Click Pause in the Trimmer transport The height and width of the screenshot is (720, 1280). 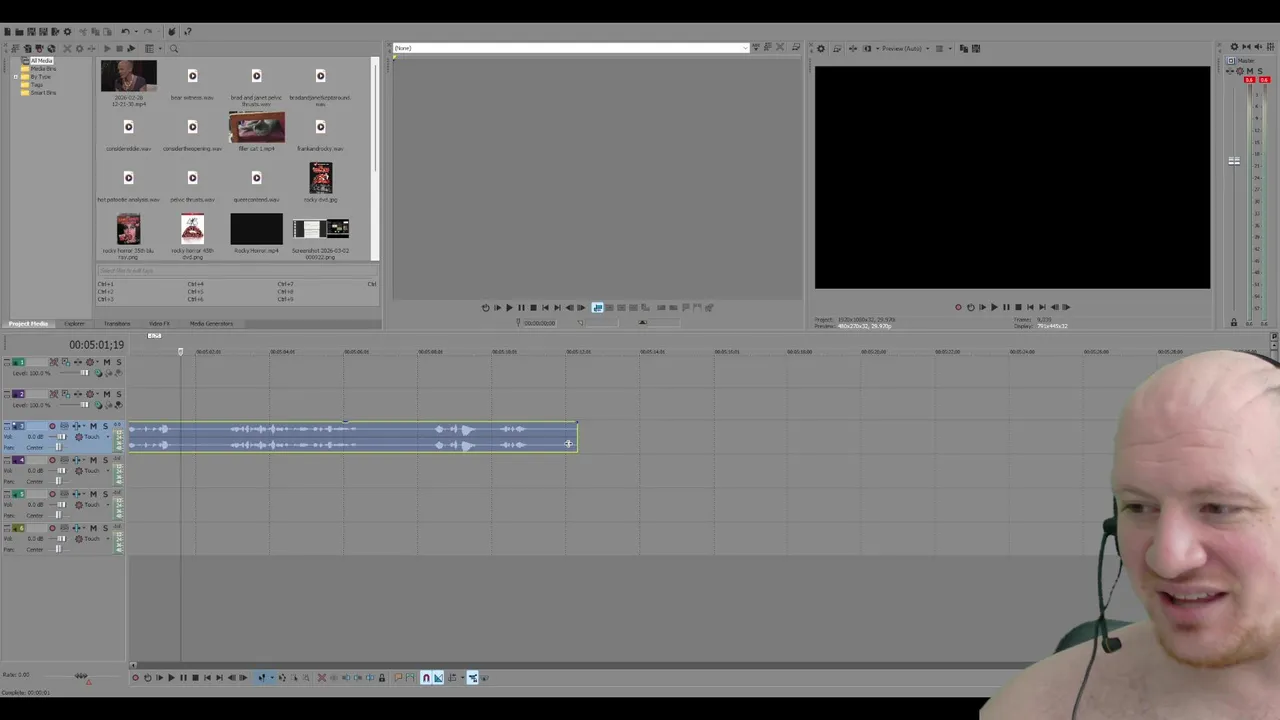(521, 307)
